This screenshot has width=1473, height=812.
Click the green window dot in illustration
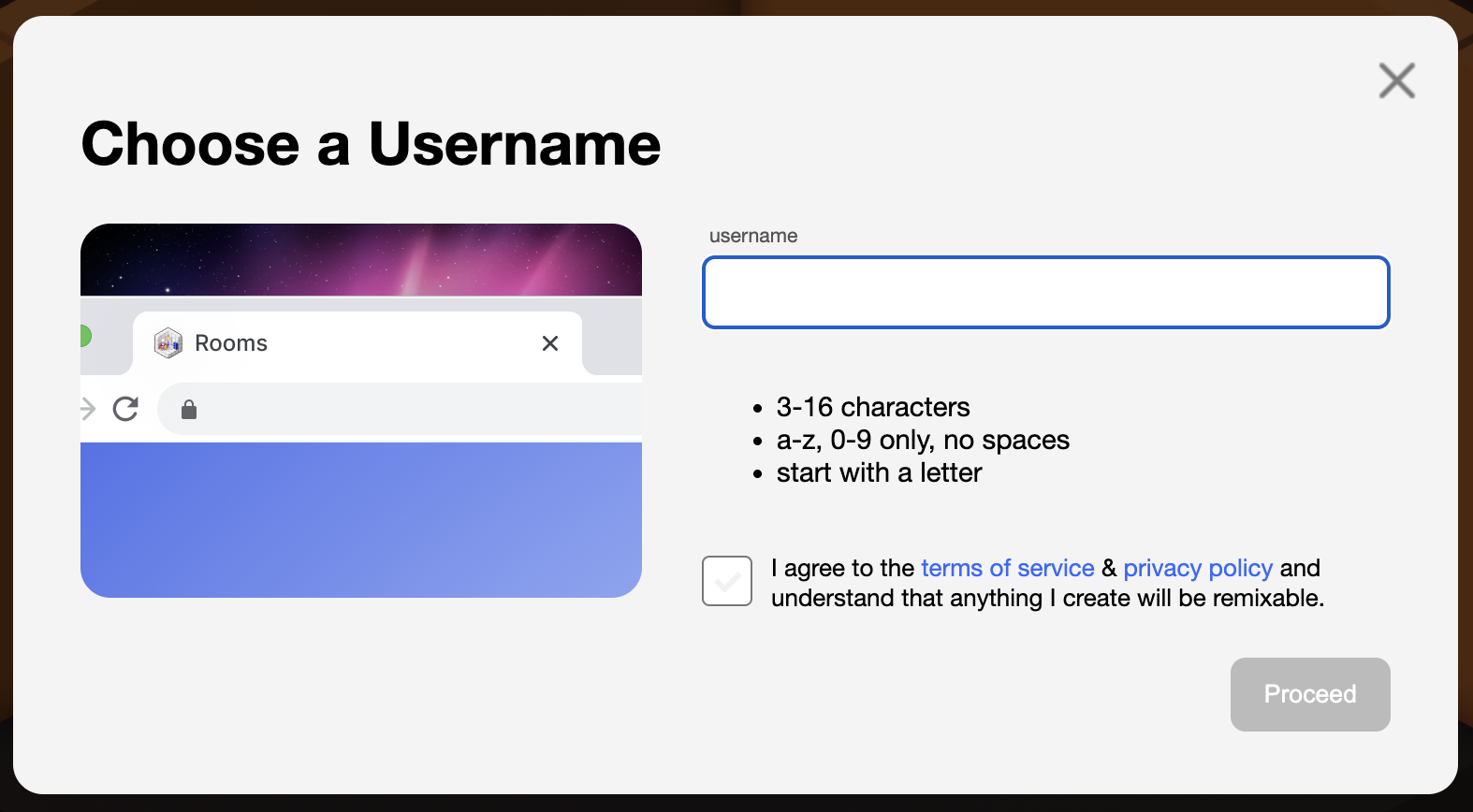point(85,336)
